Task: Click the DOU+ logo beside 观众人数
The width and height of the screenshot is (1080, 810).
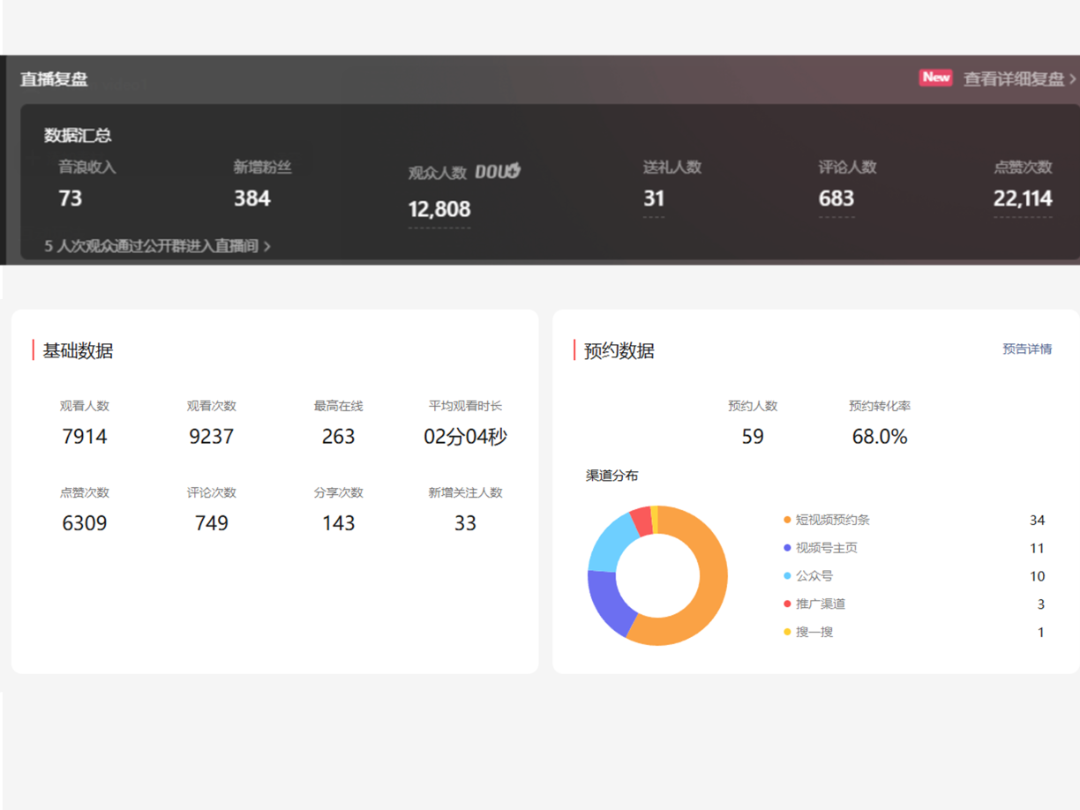Action: tap(498, 172)
